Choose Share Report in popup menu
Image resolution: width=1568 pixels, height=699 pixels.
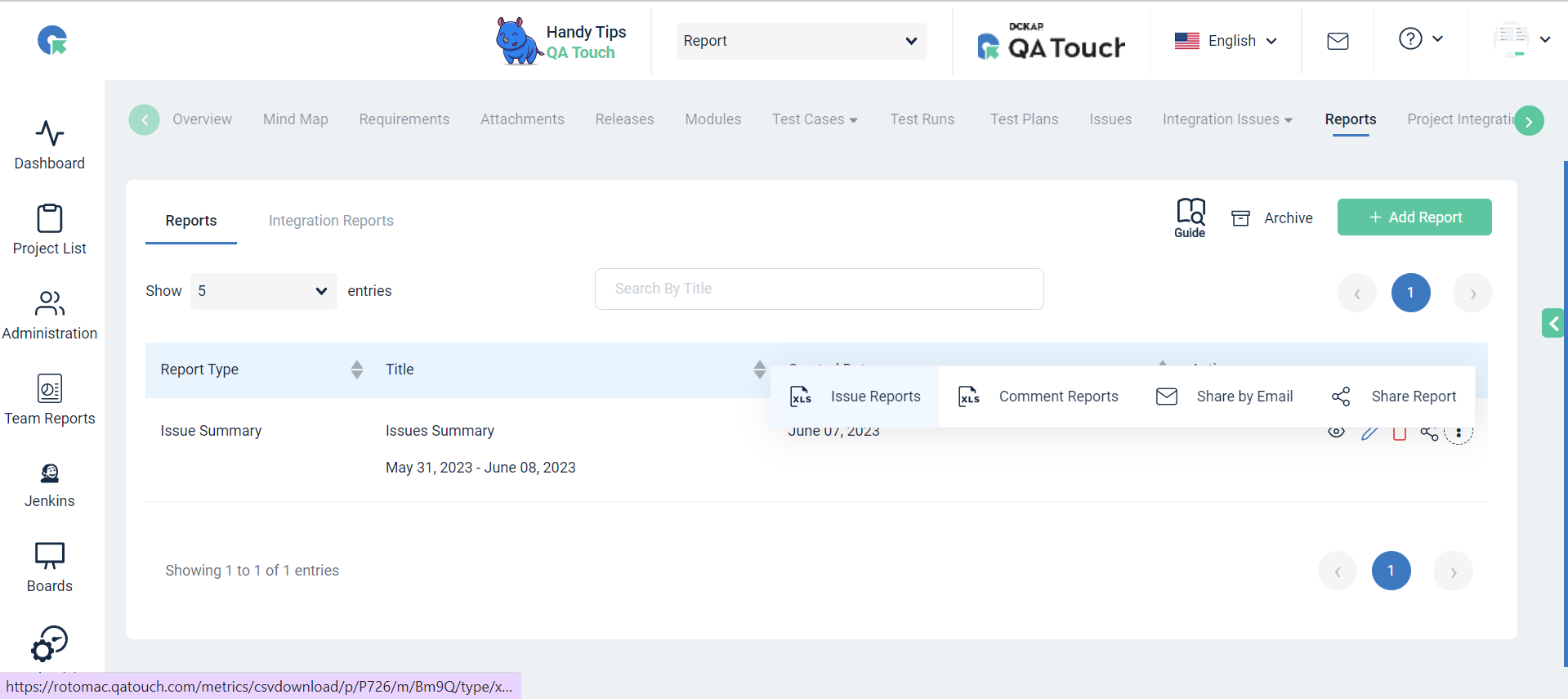1394,397
